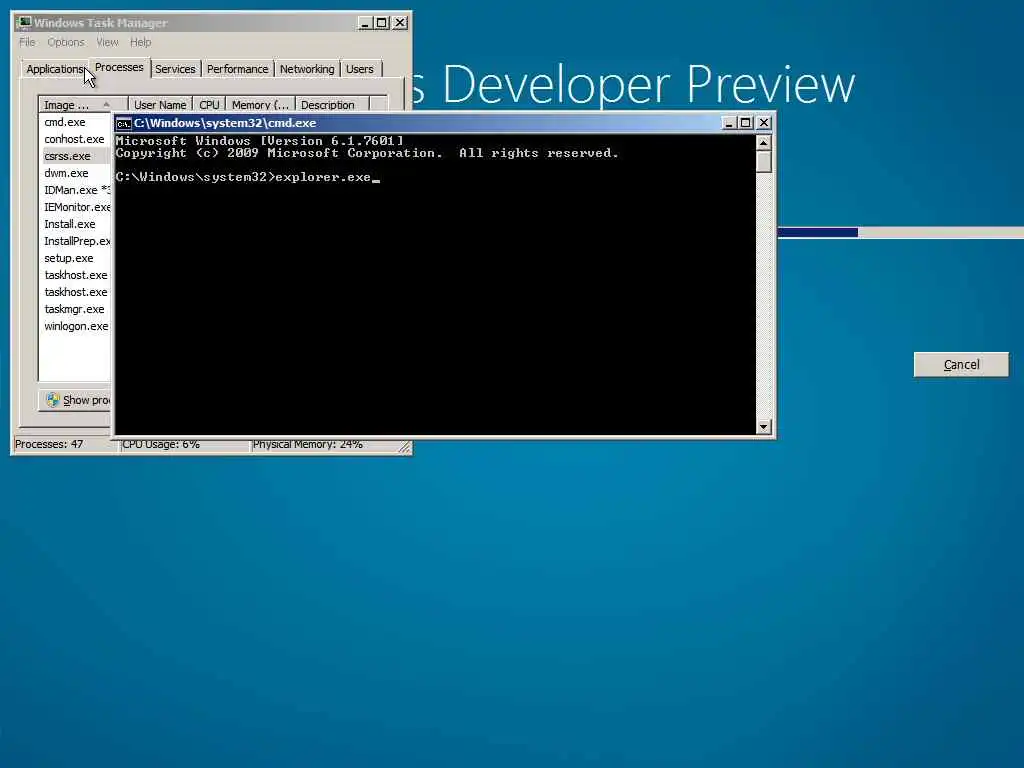The image size is (1024, 768).
Task: Select IEMonitor.exe in the process list
Action: [x=74, y=207]
